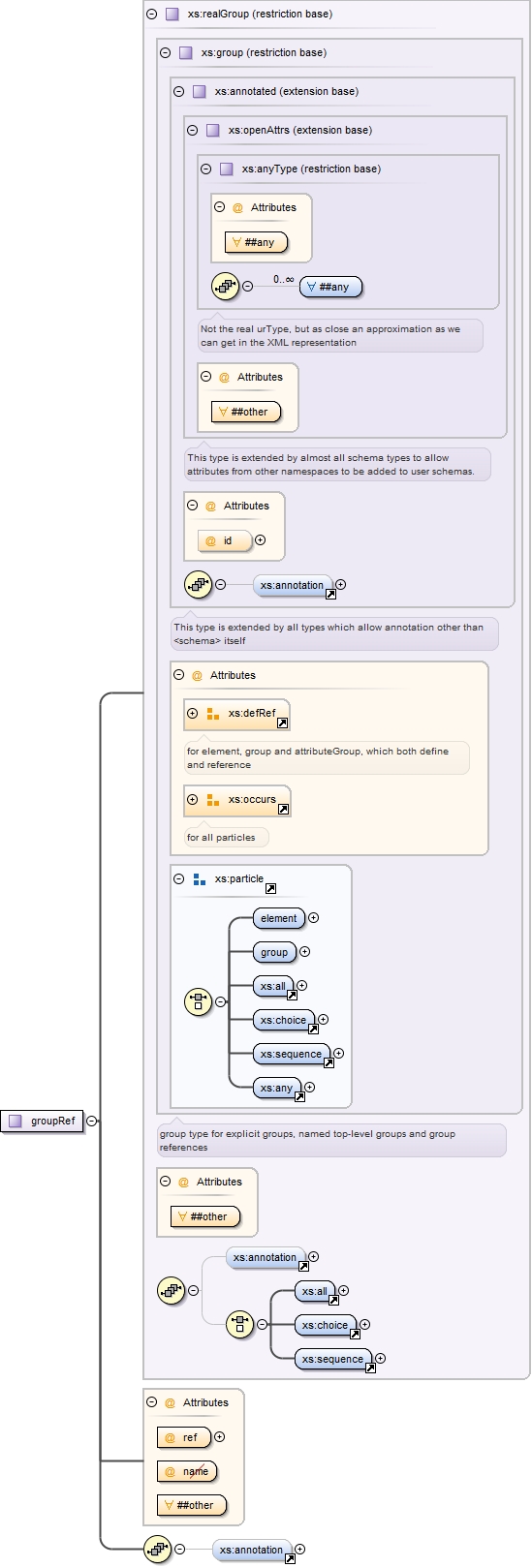This screenshot has height=1568, width=532.
Task: Click the sequence compositor icon beside ##any element
Action: click(226, 287)
